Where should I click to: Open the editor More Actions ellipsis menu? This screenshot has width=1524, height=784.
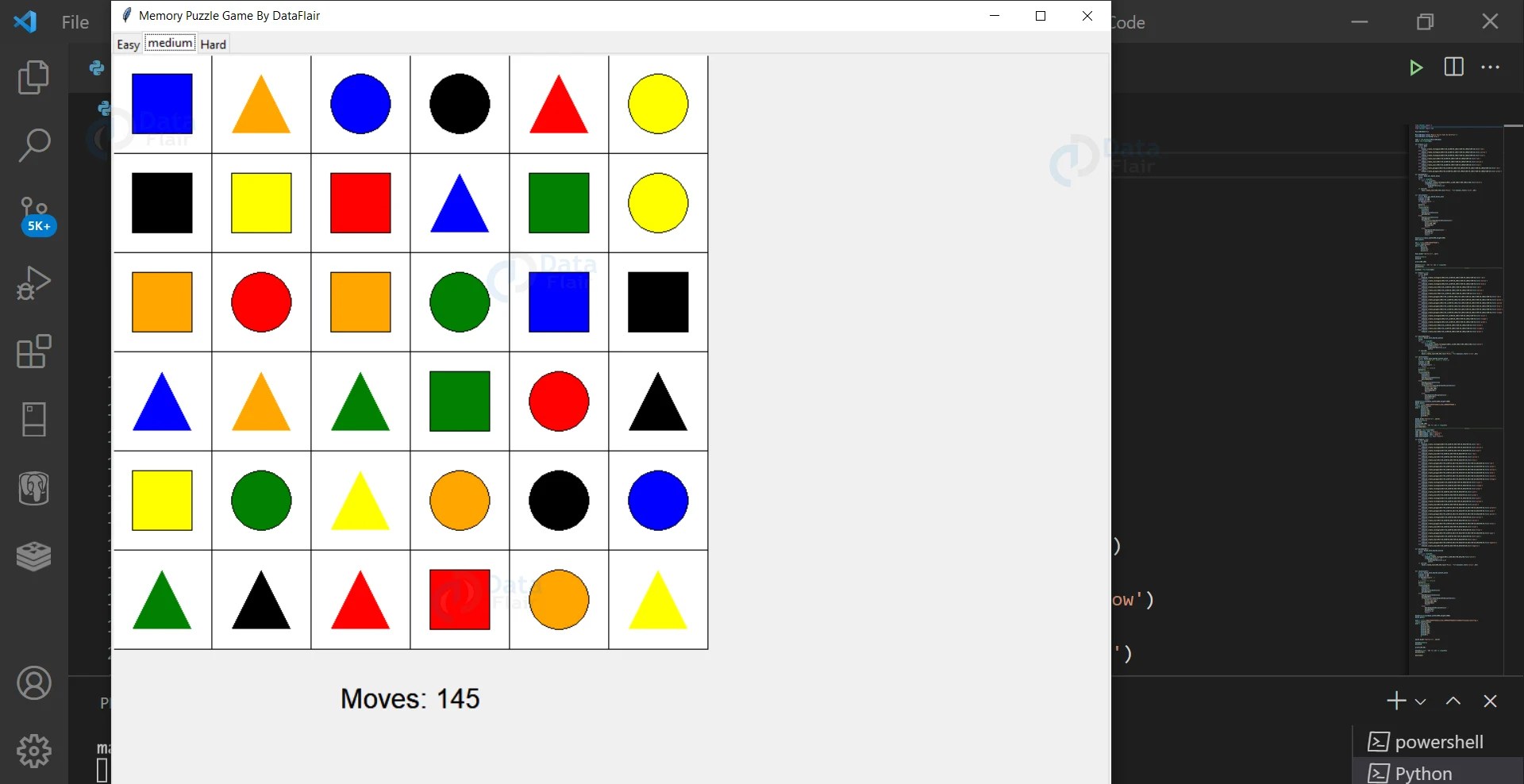click(x=1491, y=68)
